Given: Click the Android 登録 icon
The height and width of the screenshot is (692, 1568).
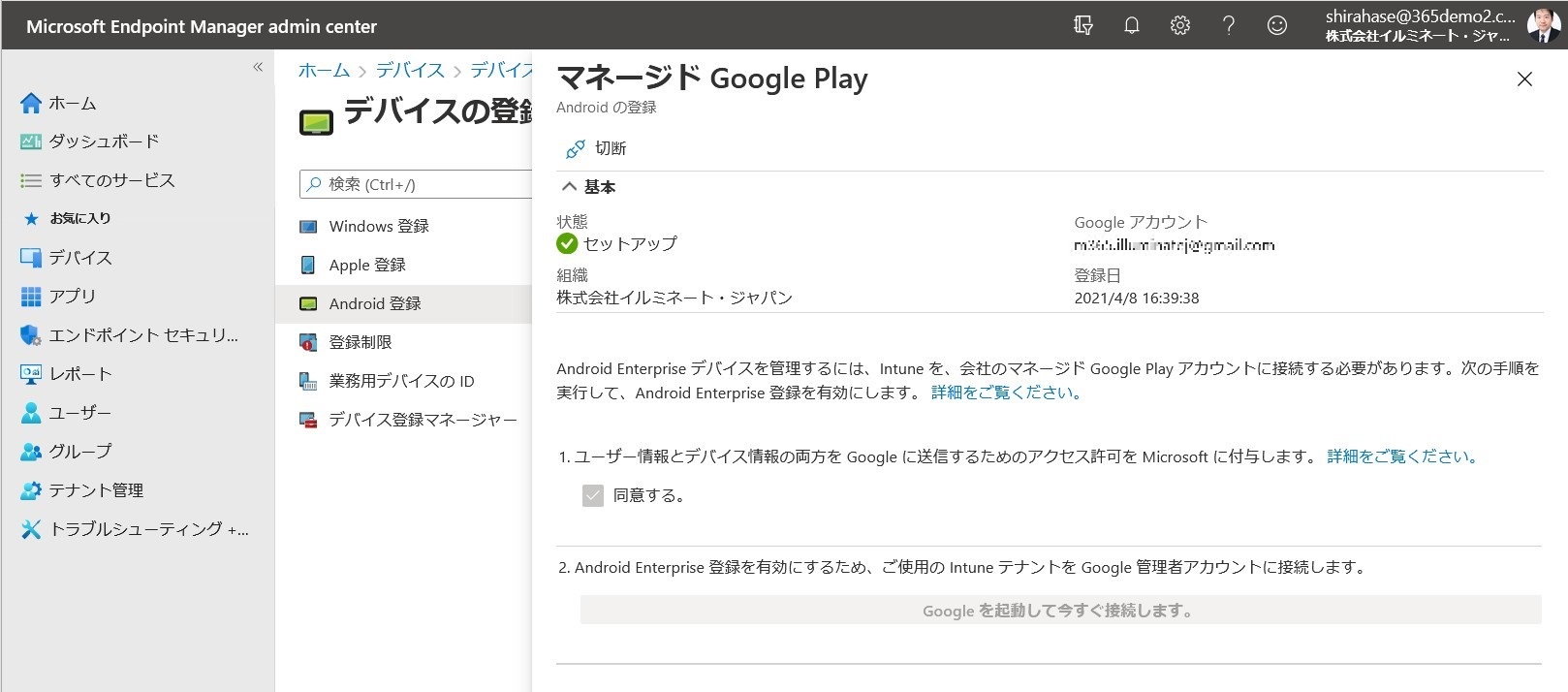Looking at the screenshot, I should point(308,303).
